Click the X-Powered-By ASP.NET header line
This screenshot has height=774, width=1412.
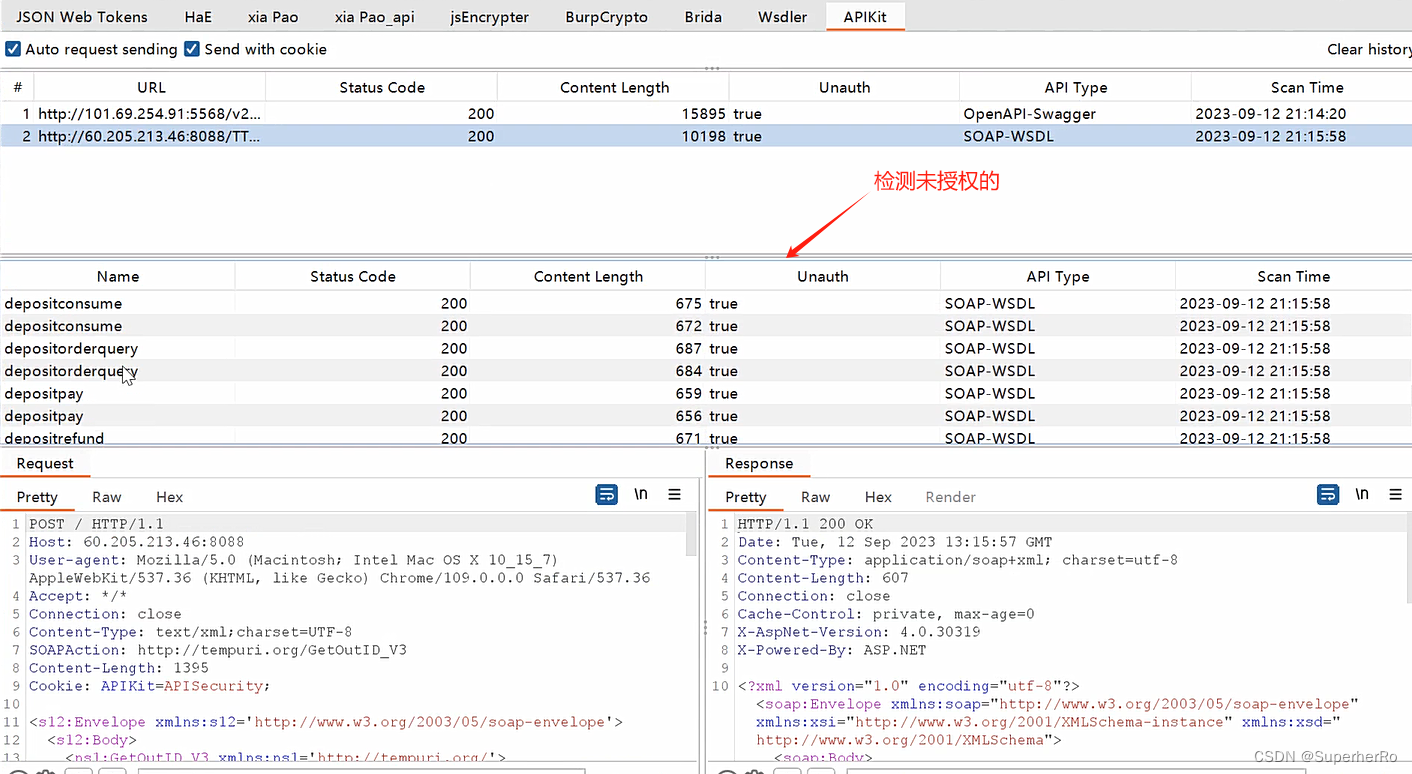[832, 650]
